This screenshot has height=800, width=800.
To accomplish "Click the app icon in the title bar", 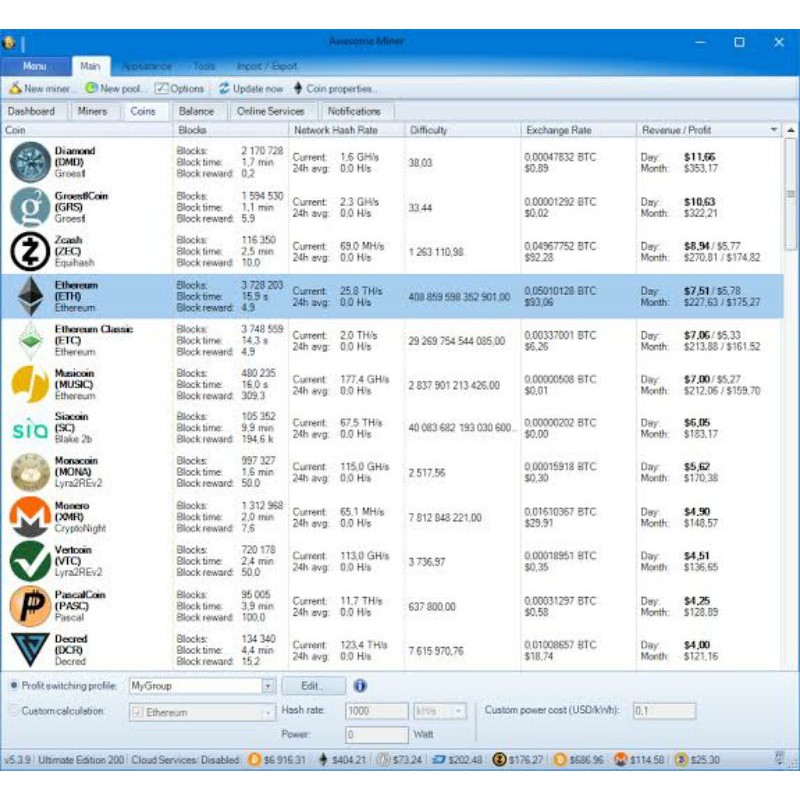I will [9, 42].
